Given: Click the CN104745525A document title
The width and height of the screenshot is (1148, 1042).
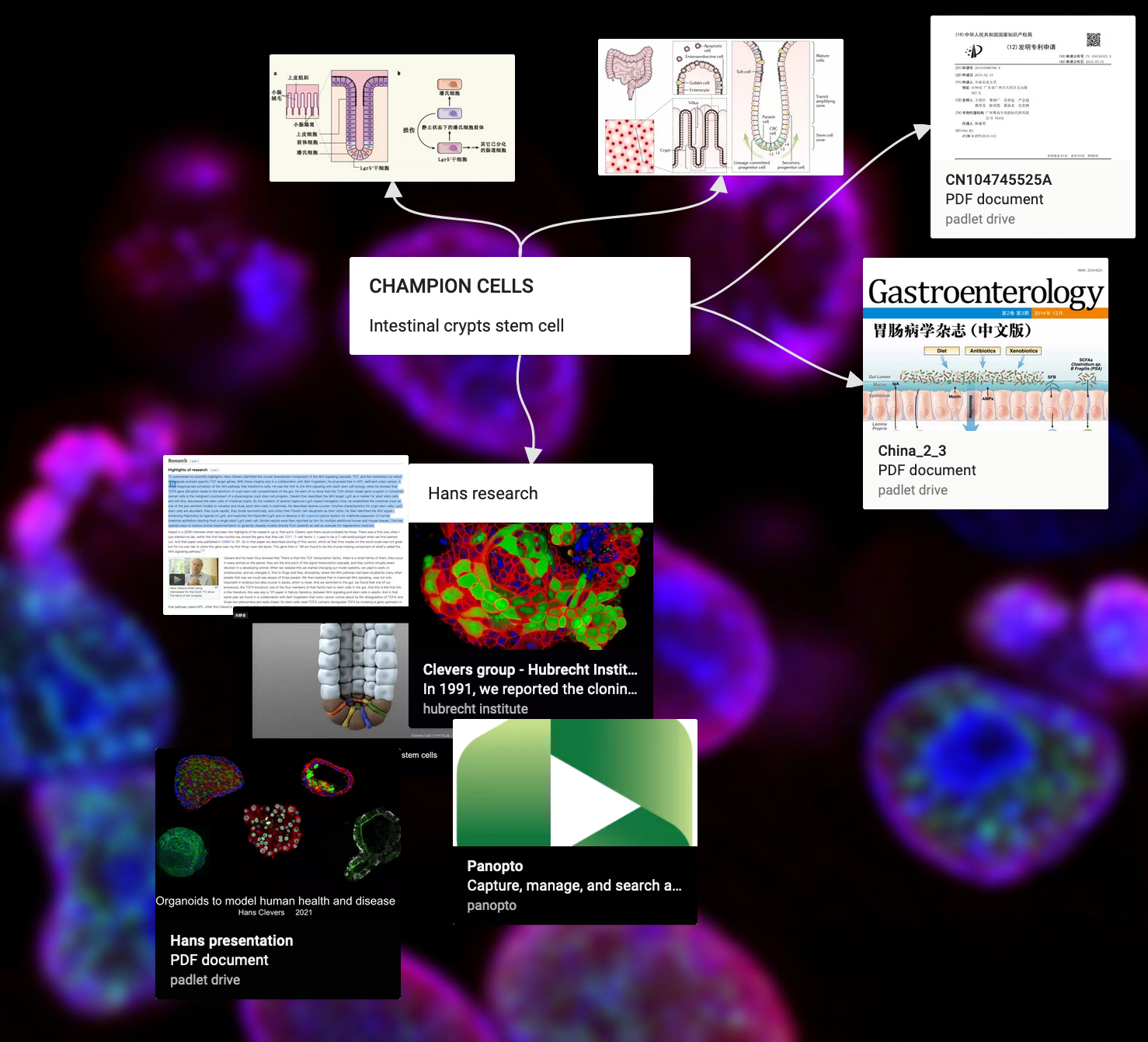Looking at the screenshot, I should tap(998, 180).
